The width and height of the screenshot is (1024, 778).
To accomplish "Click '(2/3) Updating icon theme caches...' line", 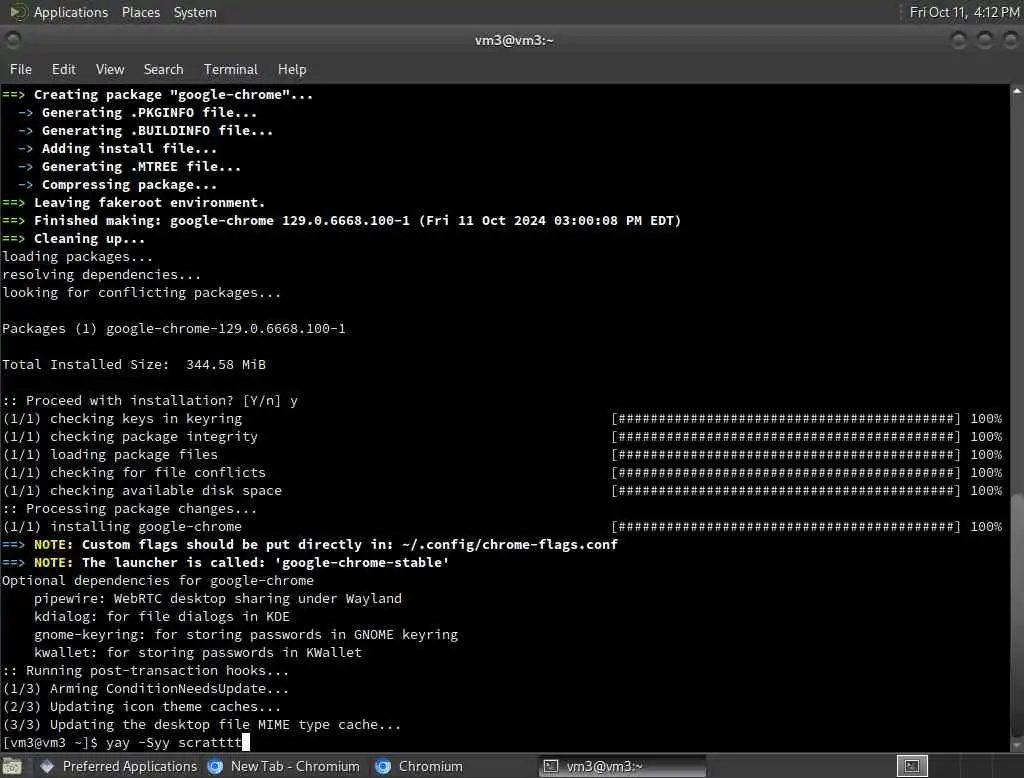I will click(142, 707).
